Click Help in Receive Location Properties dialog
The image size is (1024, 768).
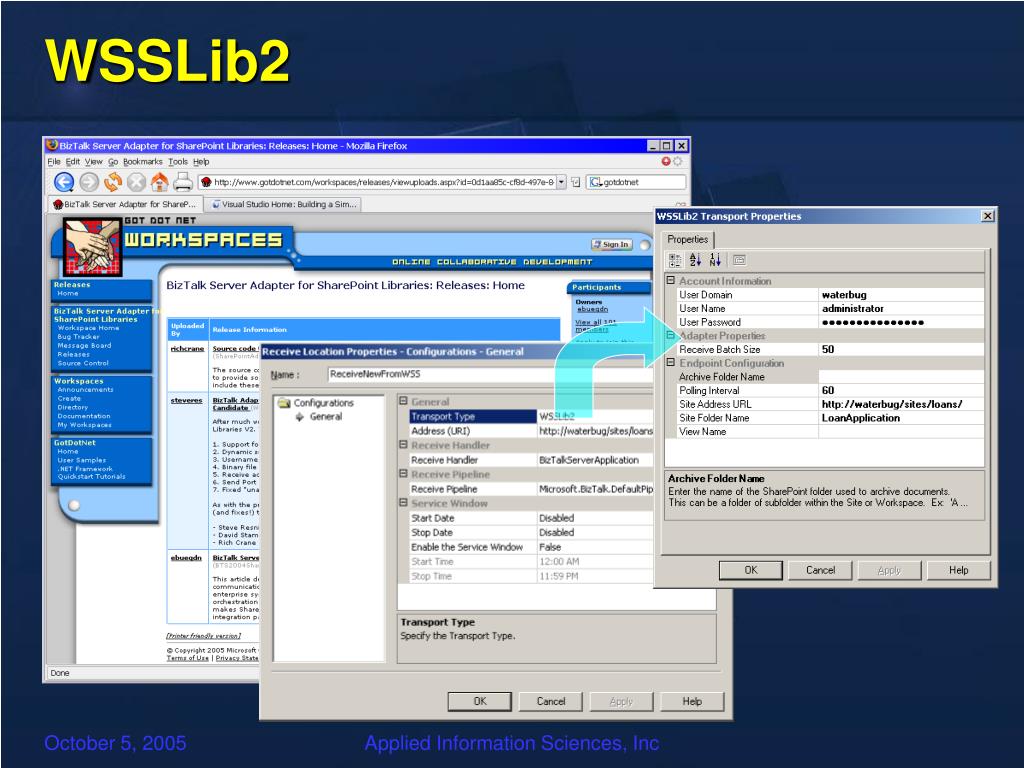coord(692,701)
